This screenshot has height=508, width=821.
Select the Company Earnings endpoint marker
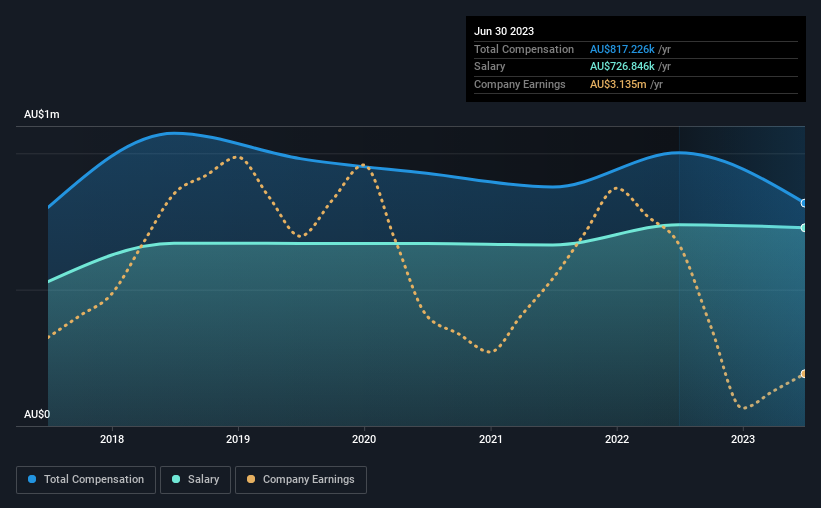pyautogui.click(x=803, y=374)
